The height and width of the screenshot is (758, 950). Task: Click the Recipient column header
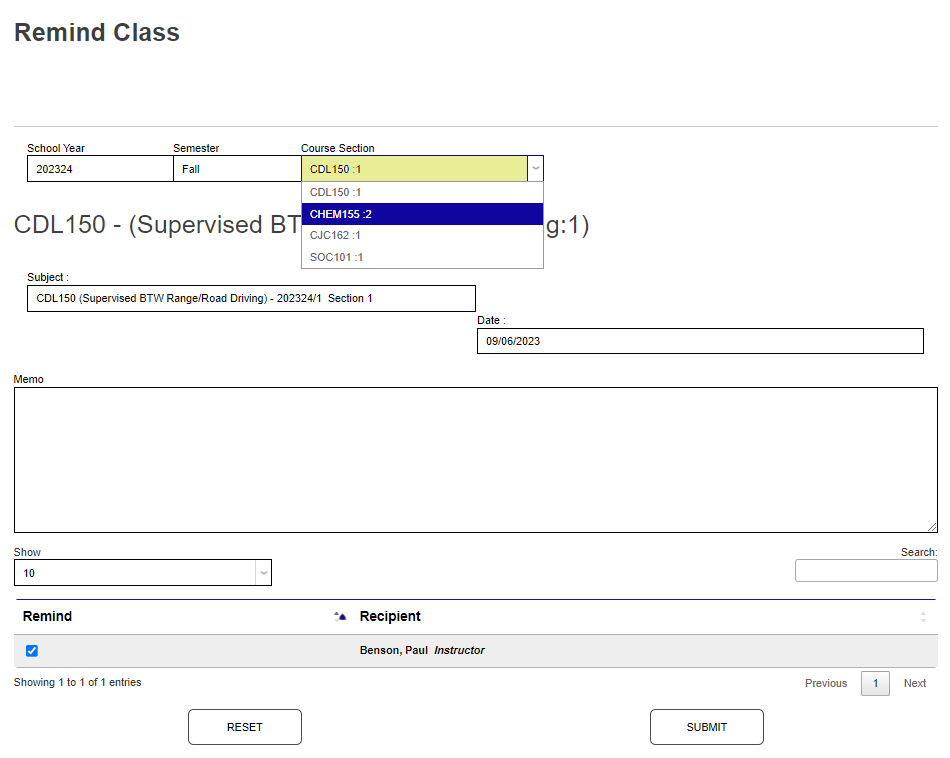pyautogui.click(x=390, y=616)
